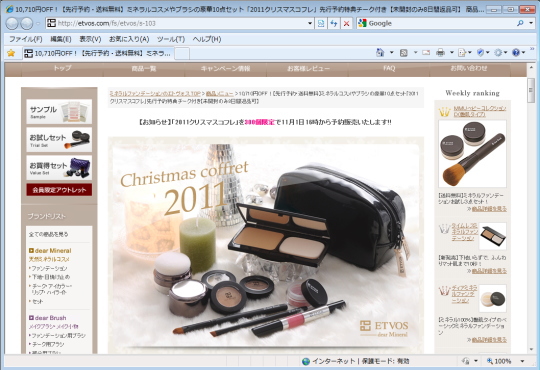Open recent pages dropdown next to Forward button
Screen dimensions: 540x370
(38, 24)
